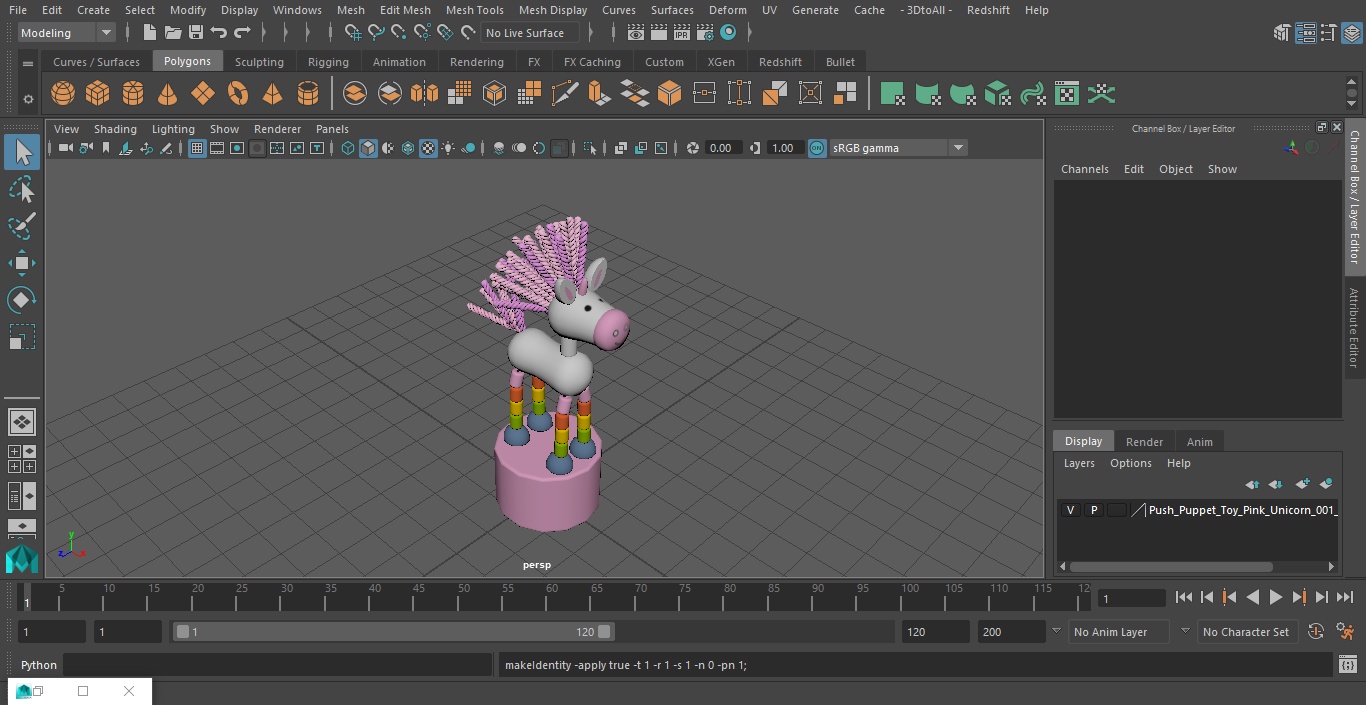The width and height of the screenshot is (1366, 705).
Task: Click the Save Scene icon
Action: click(x=196, y=33)
